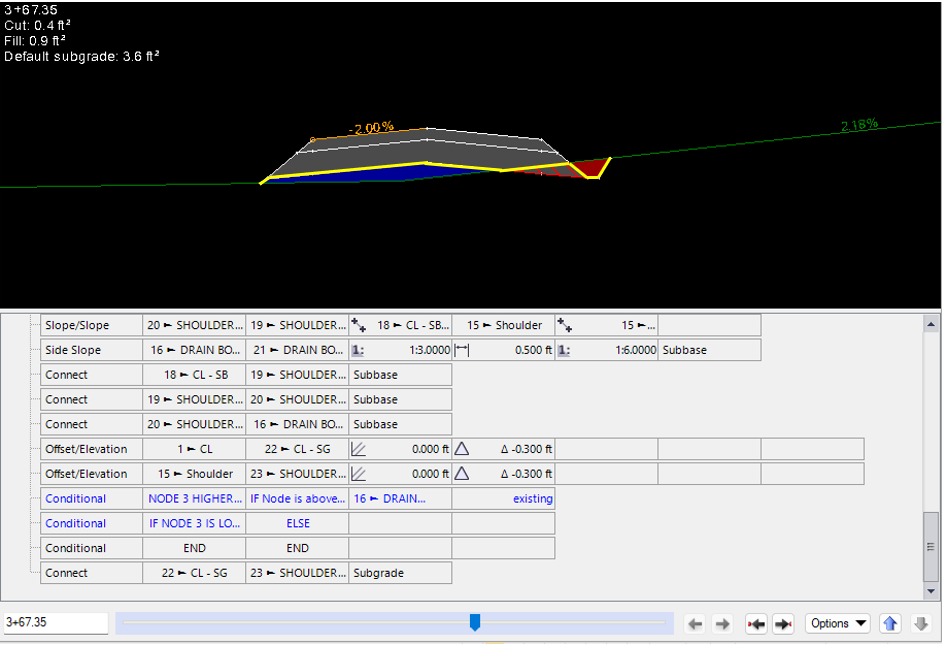Click node picker icon in Slope/Slope row

(x=359, y=325)
